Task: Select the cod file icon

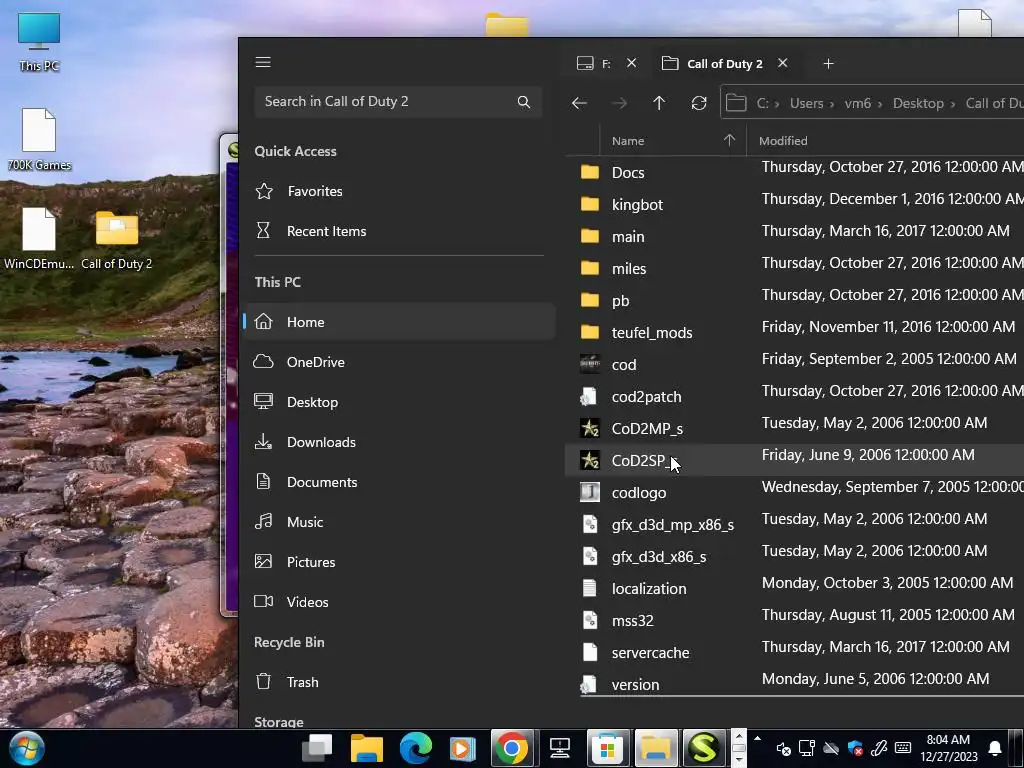Action: pos(590,364)
